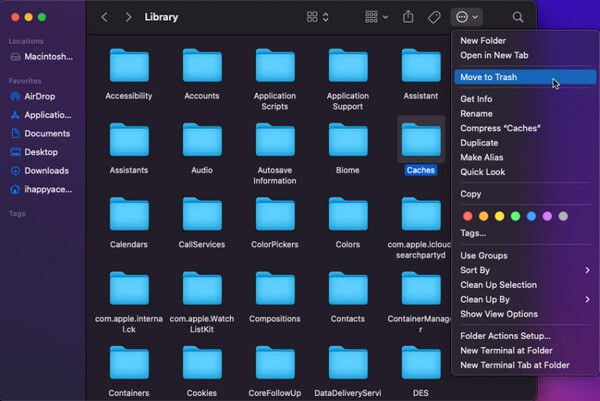This screenshot has height=401, width=600.
Task: Apply the yellow tag color
Action: click(499, 216)
